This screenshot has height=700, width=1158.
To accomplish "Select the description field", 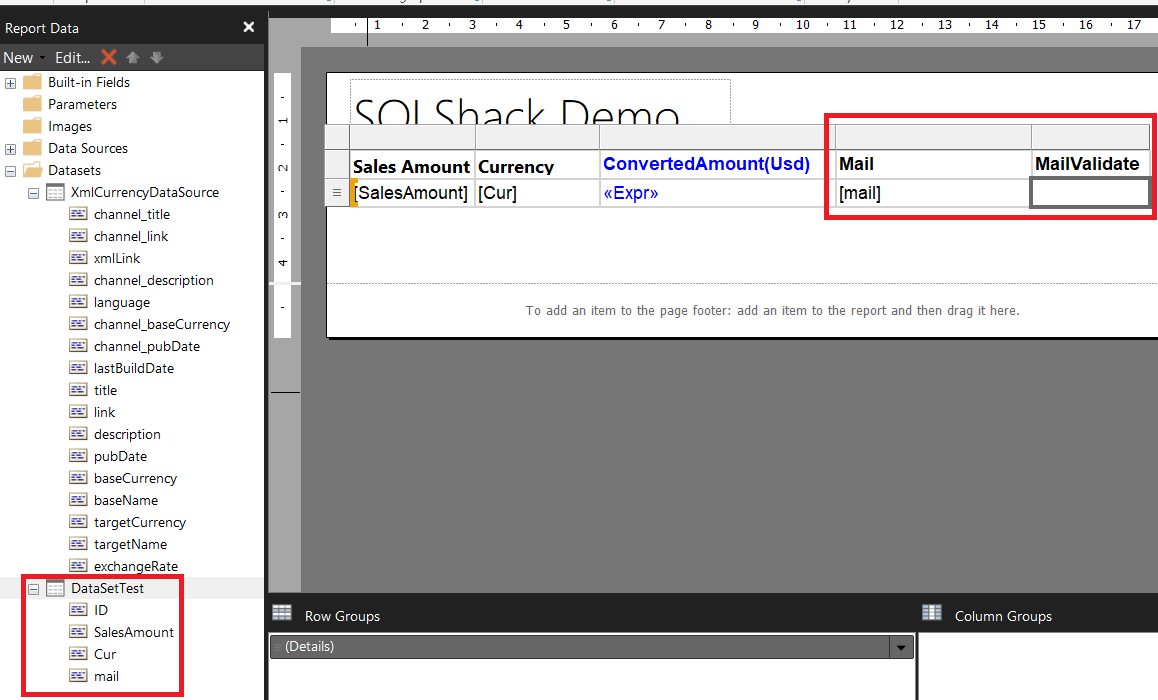I will (127, 434).
